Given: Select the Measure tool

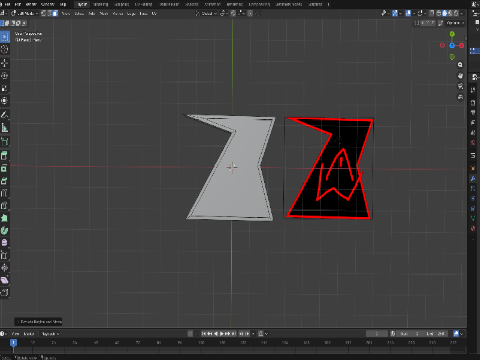Looking at the screenshot, I should 5,128.
